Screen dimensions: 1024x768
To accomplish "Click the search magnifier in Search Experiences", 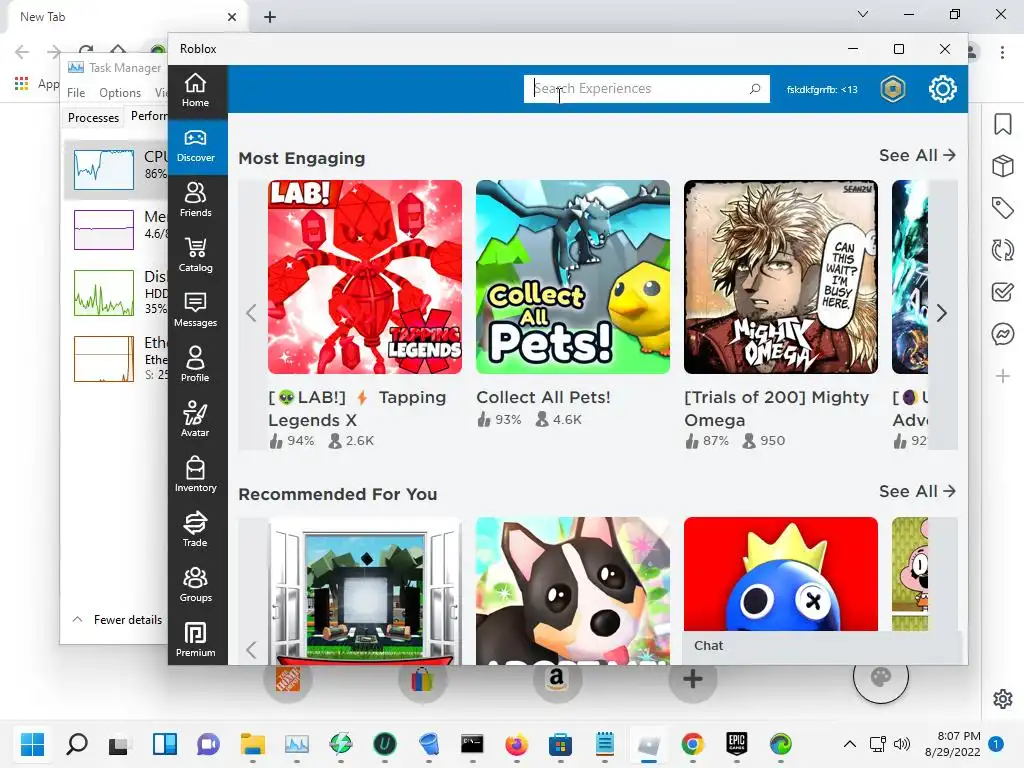I will 755,89.
